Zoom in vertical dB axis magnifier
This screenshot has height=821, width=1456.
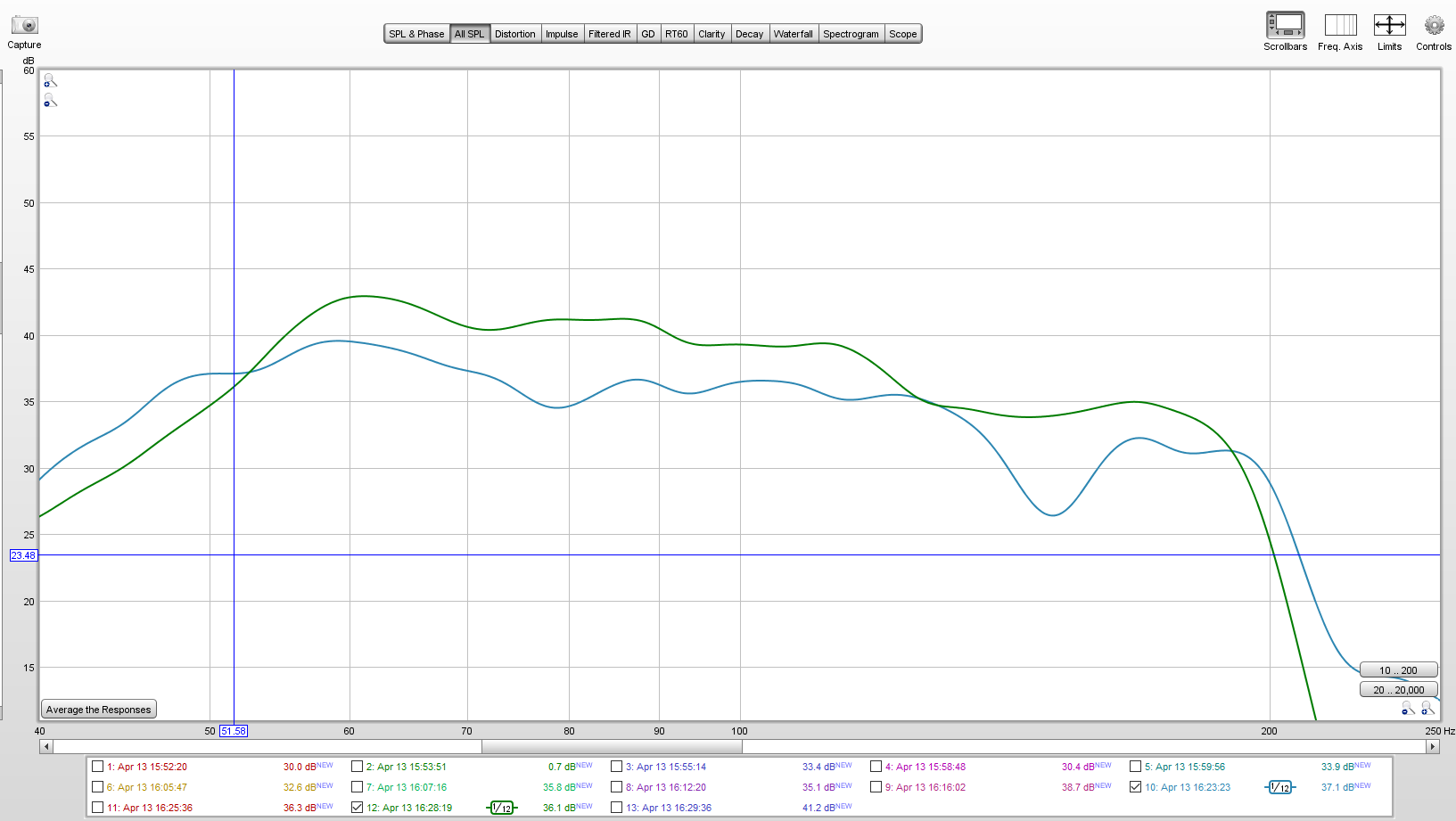tap(50, 81)
